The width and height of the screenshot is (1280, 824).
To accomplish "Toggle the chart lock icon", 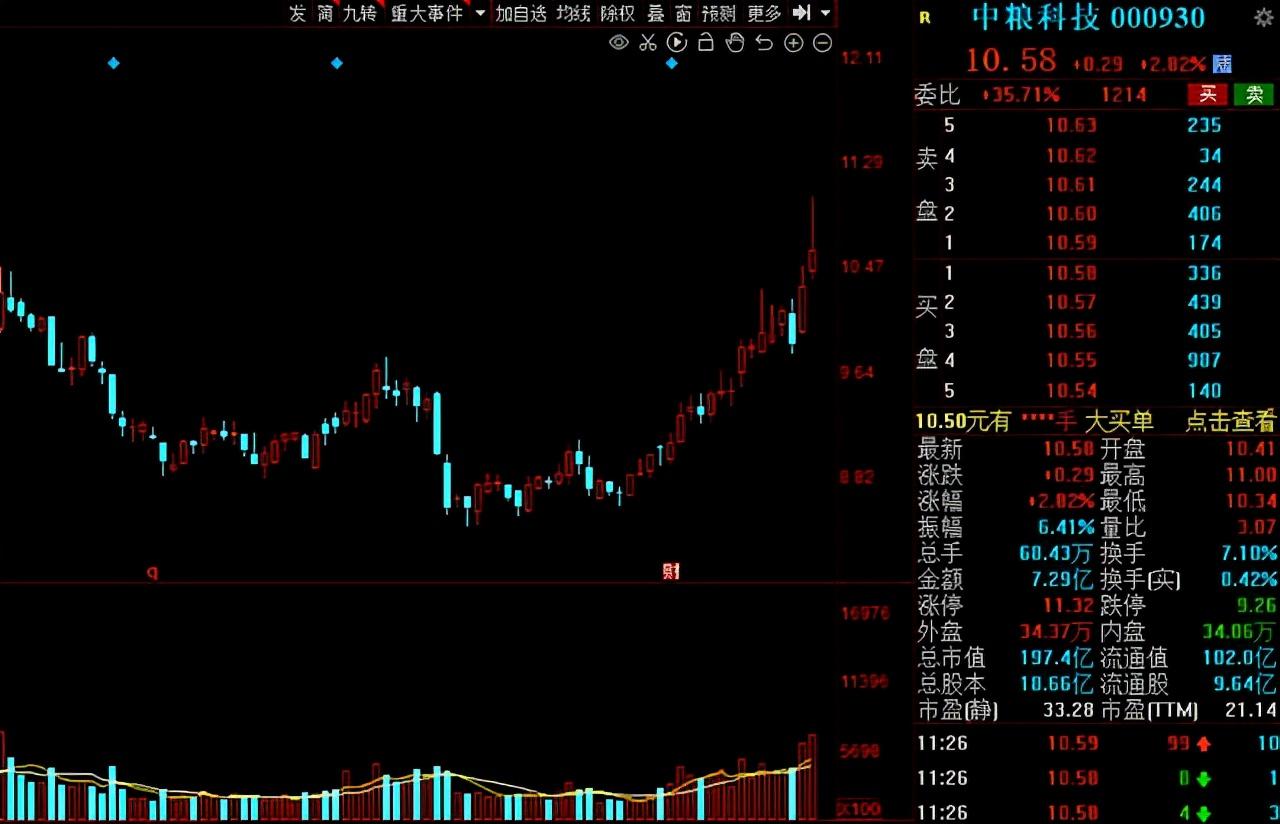I will pyautogui.click(x=705, y=42).
